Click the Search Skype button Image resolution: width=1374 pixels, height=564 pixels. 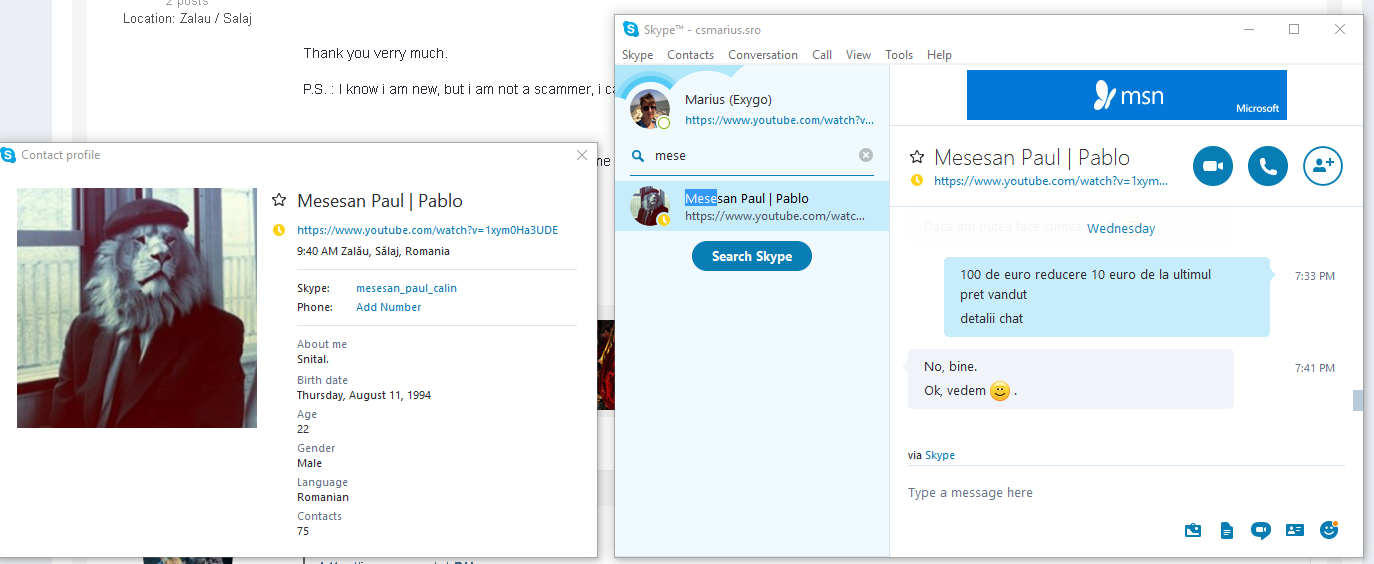point(752,256)
